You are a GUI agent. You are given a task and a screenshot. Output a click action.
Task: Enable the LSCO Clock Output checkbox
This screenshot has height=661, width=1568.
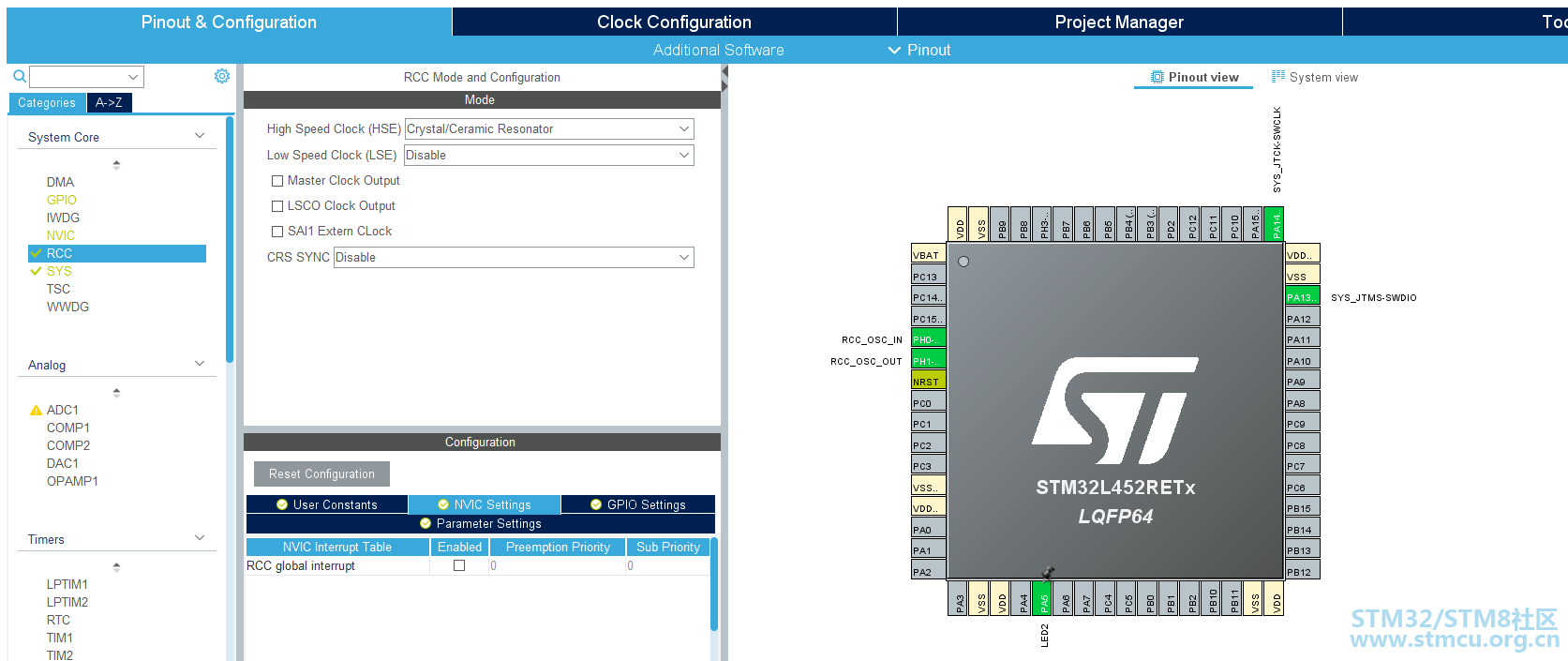pos(277,206)
